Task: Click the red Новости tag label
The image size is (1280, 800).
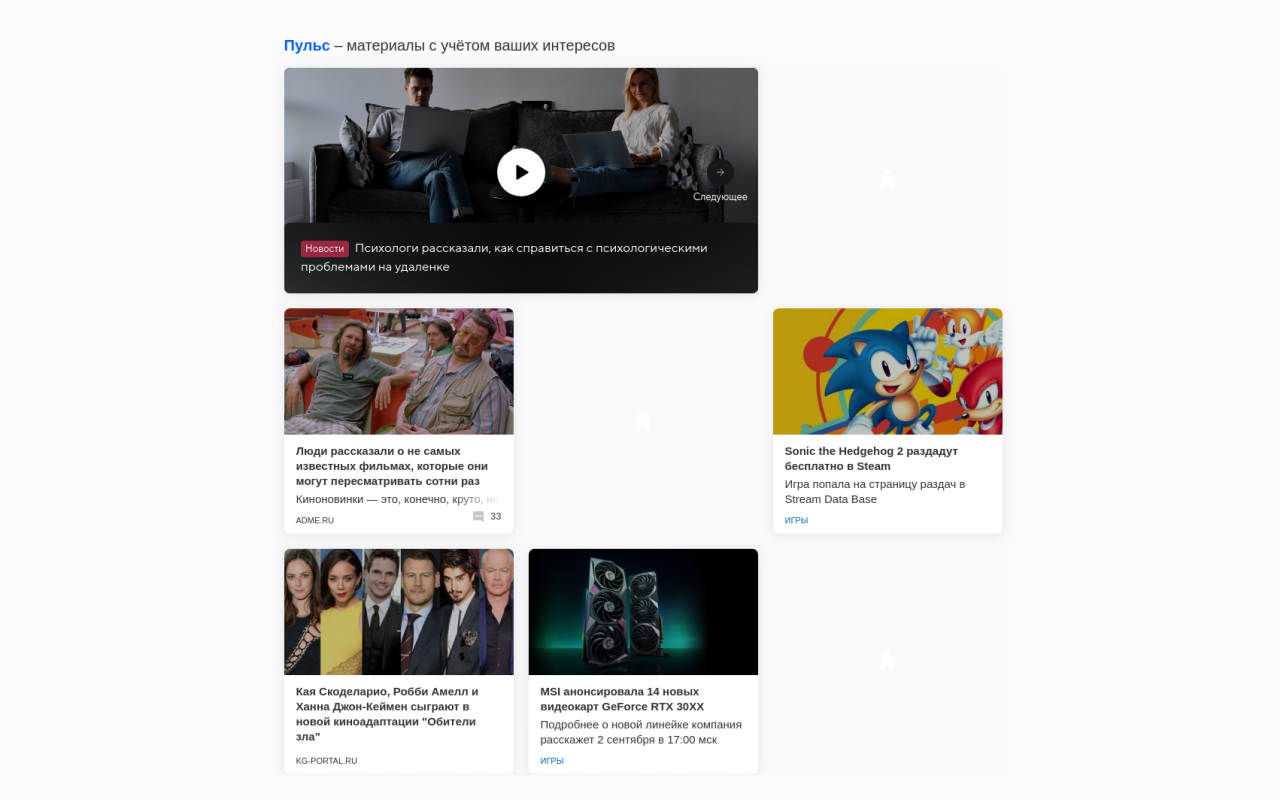Action: 324,248
